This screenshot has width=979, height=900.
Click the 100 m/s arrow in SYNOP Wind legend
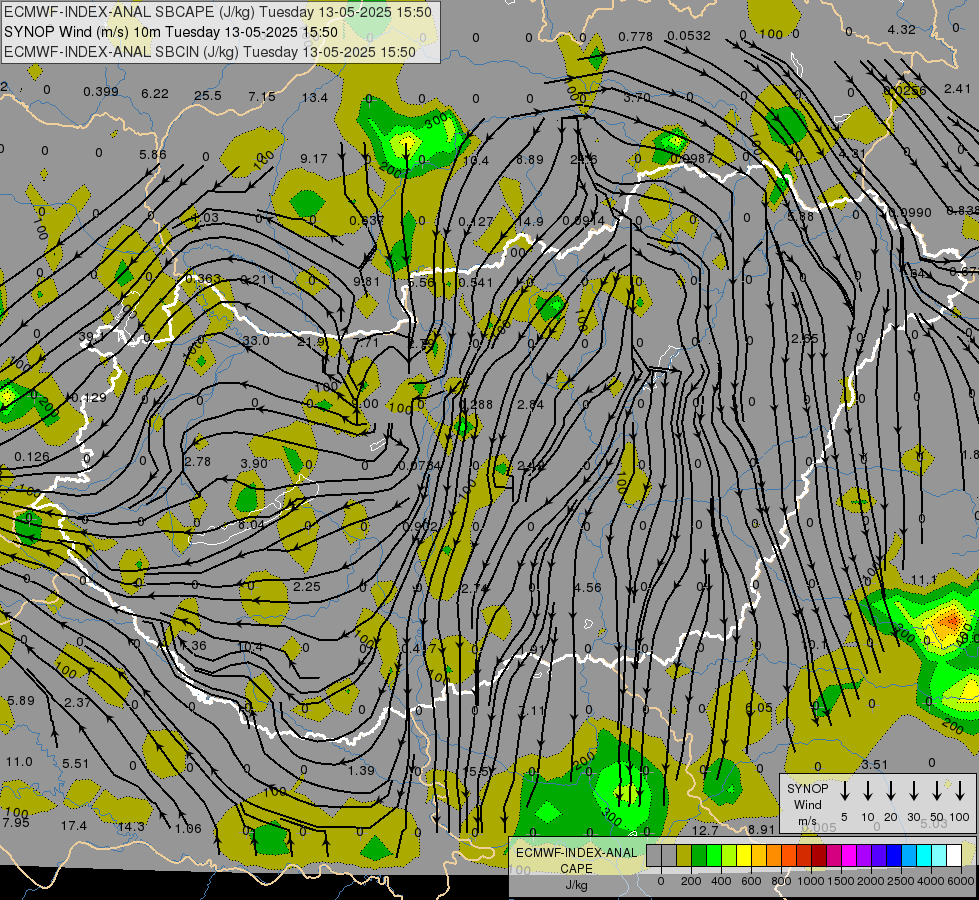pyautogui.click(x=960, y=791)
